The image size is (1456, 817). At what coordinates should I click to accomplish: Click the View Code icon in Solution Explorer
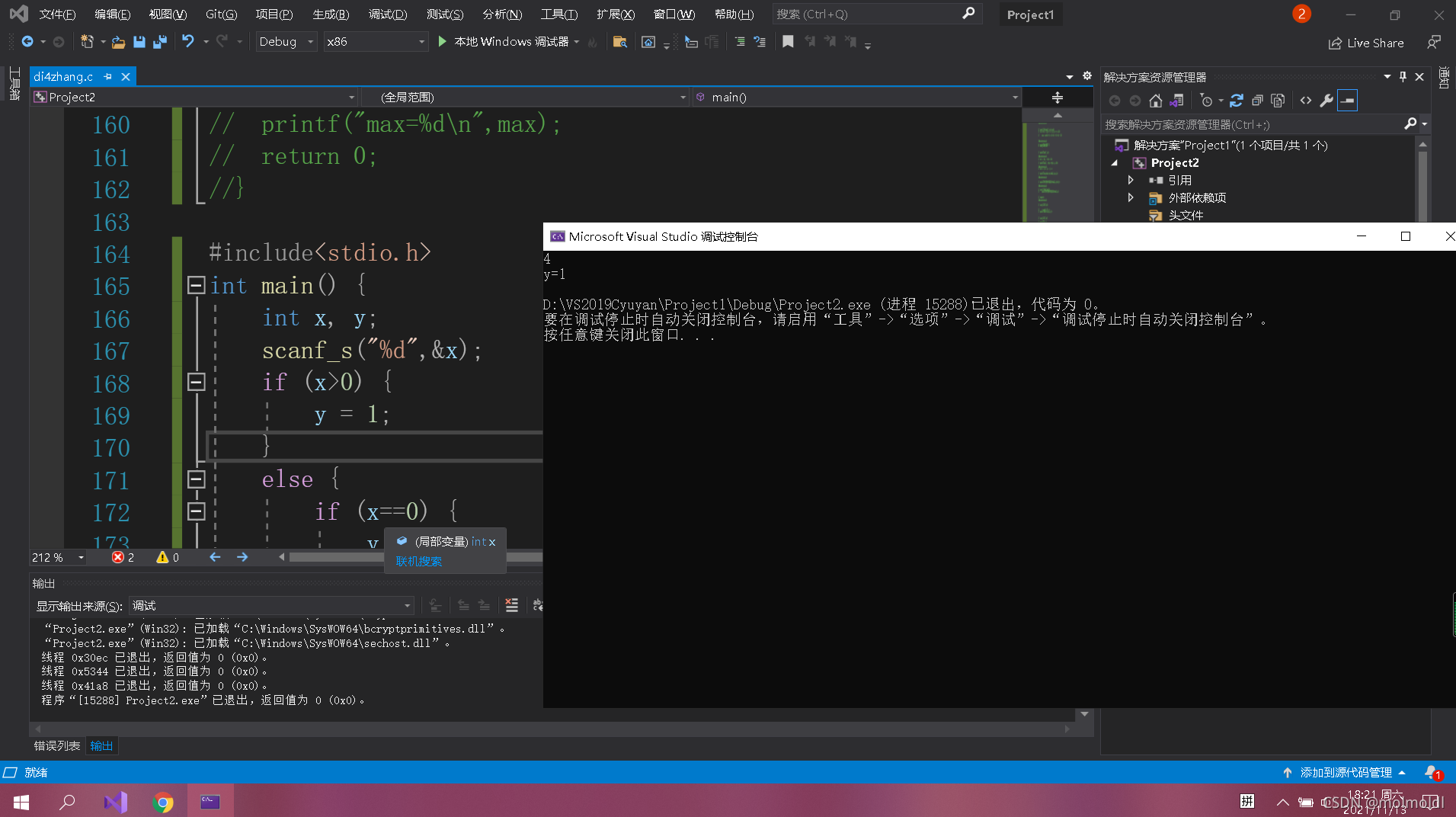(x=1306, y=101)
